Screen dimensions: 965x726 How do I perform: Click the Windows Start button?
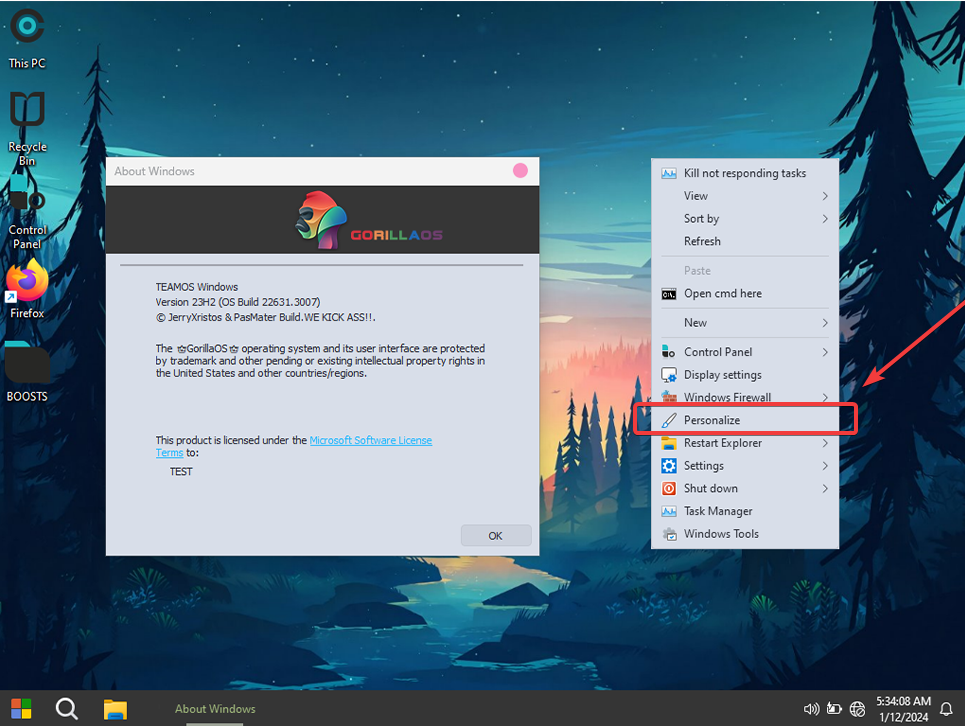21,709
